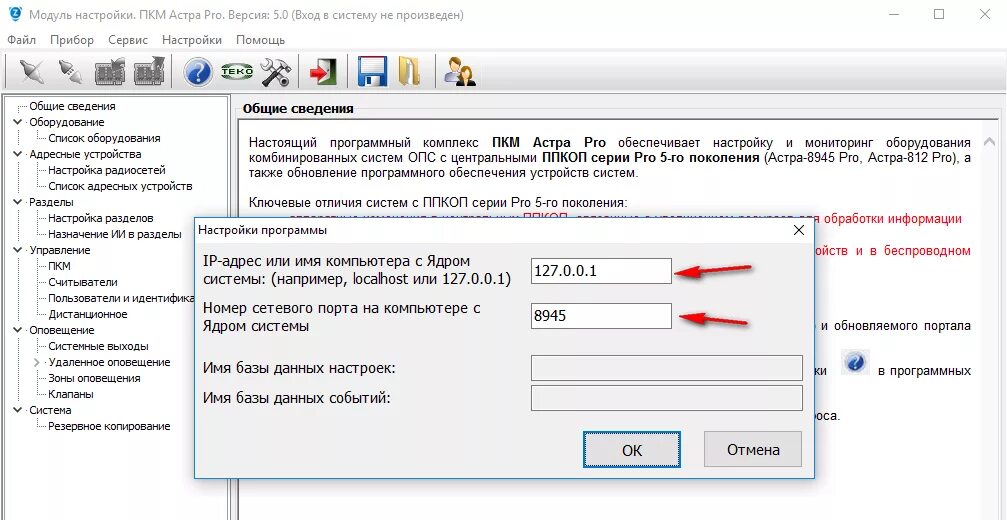Screen dimensions: 1007x520
Task: Click the Оборудование tree label
Action: (x=66, y=122)
